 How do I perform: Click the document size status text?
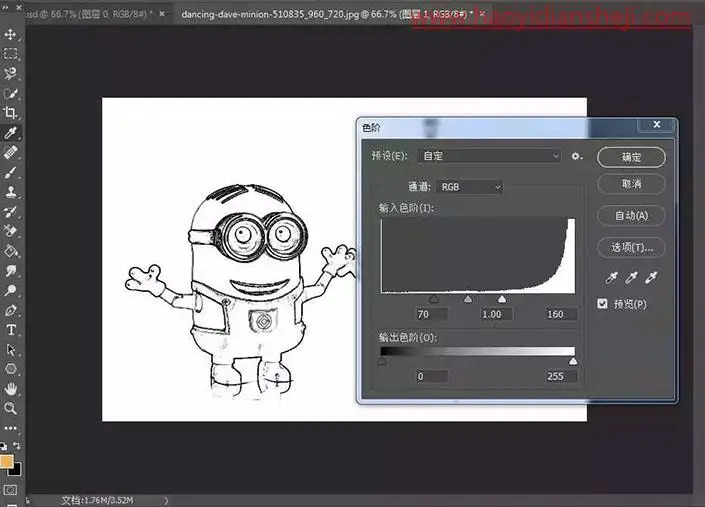coord(98,500)
